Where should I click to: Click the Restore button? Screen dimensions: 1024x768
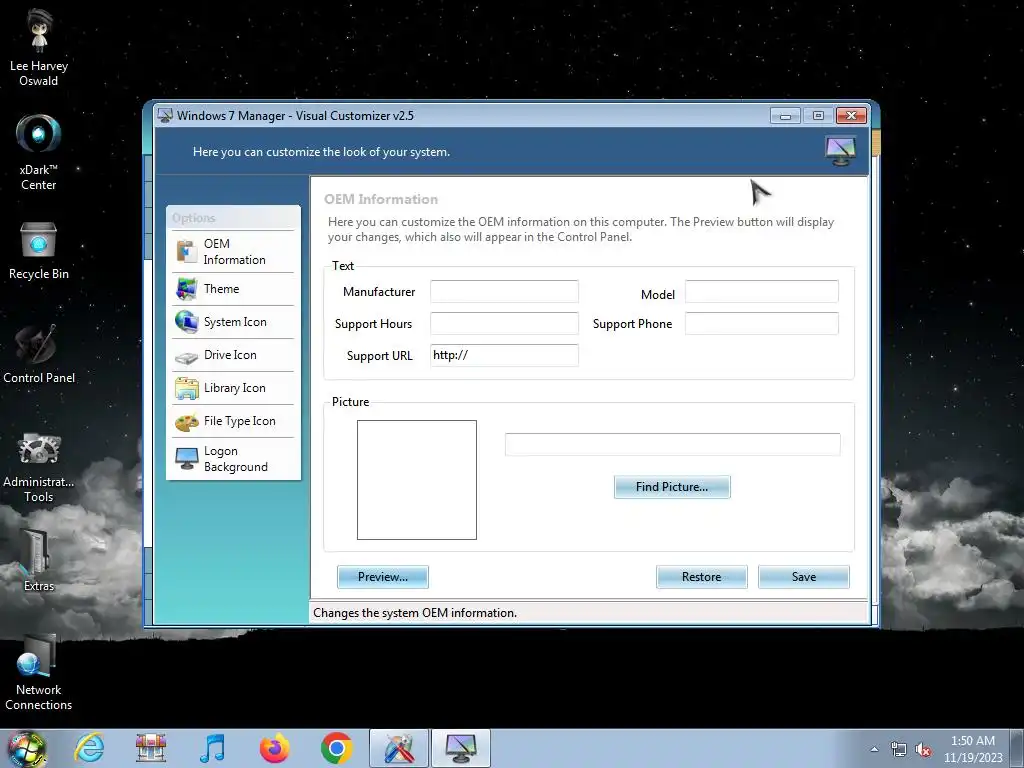pyautogui.click(x=701, y=577)
